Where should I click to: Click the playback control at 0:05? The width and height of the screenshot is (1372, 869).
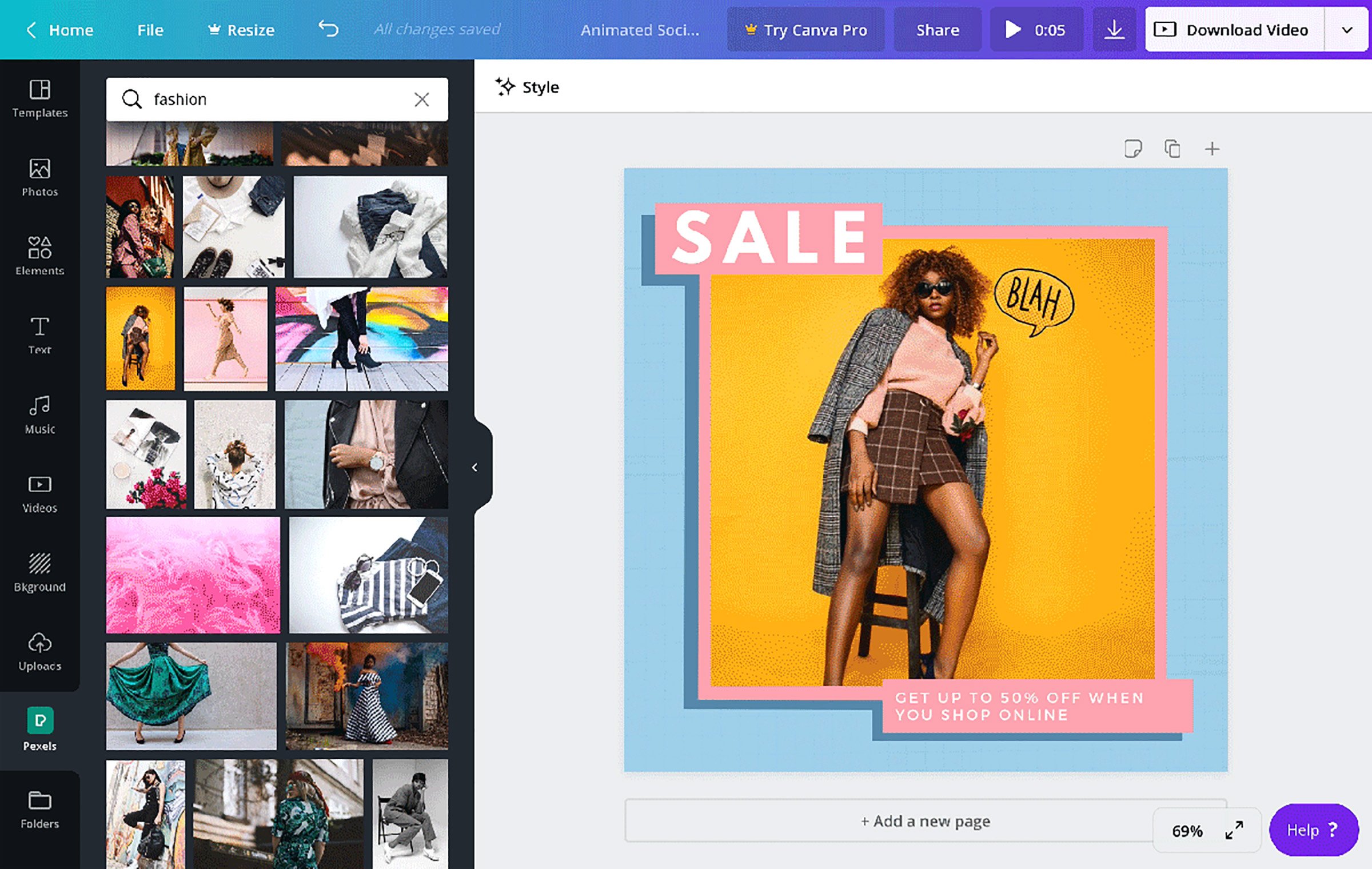click(1035, 29)
